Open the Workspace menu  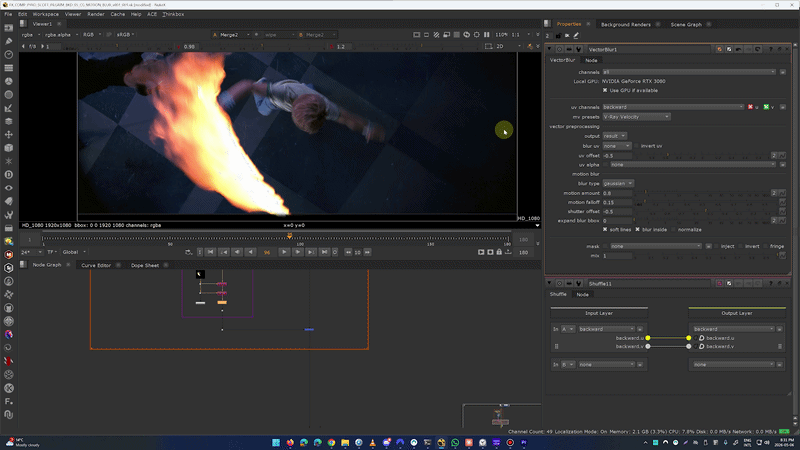coord(45,14)
